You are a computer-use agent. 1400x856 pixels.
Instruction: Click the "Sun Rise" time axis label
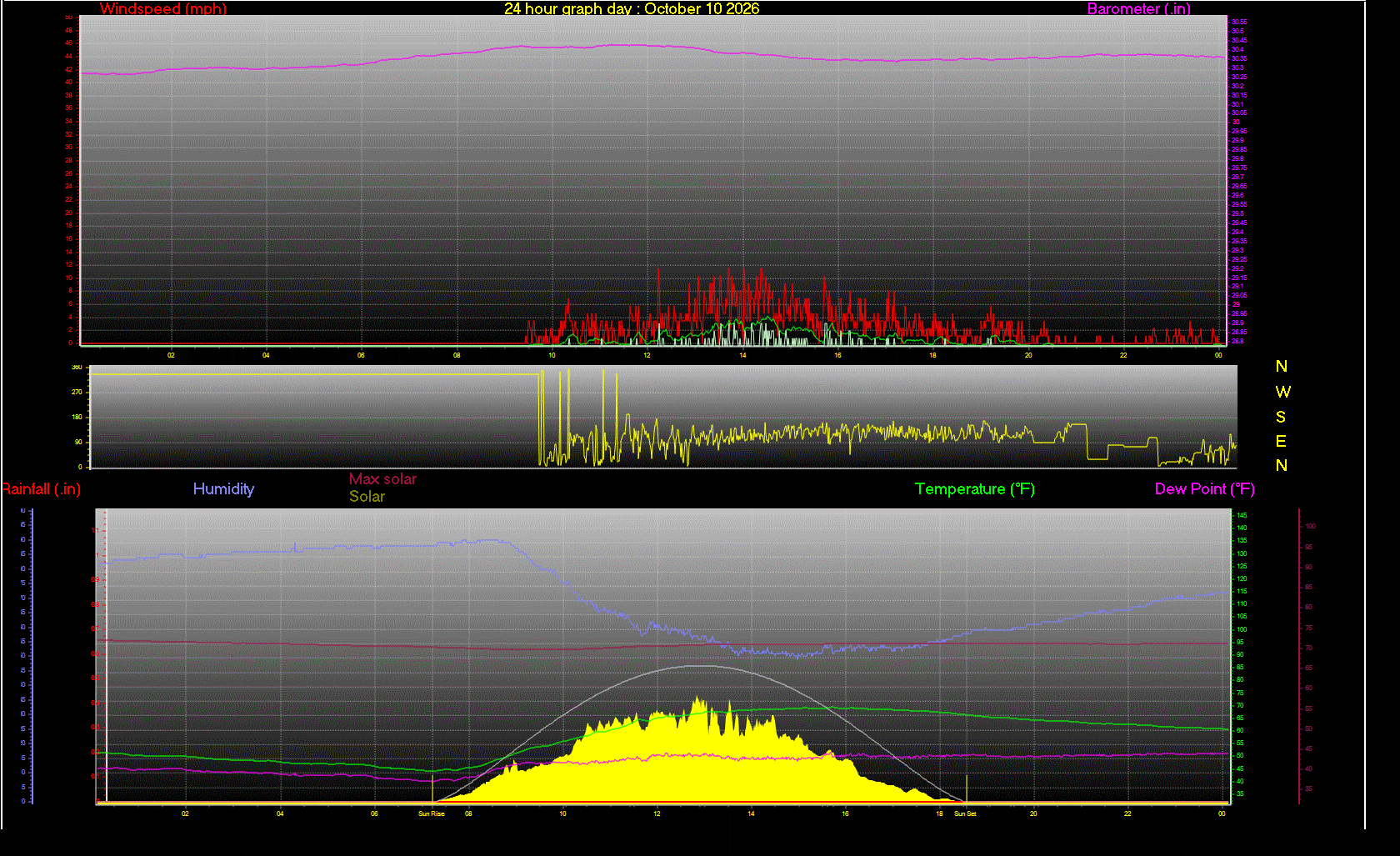432,813
